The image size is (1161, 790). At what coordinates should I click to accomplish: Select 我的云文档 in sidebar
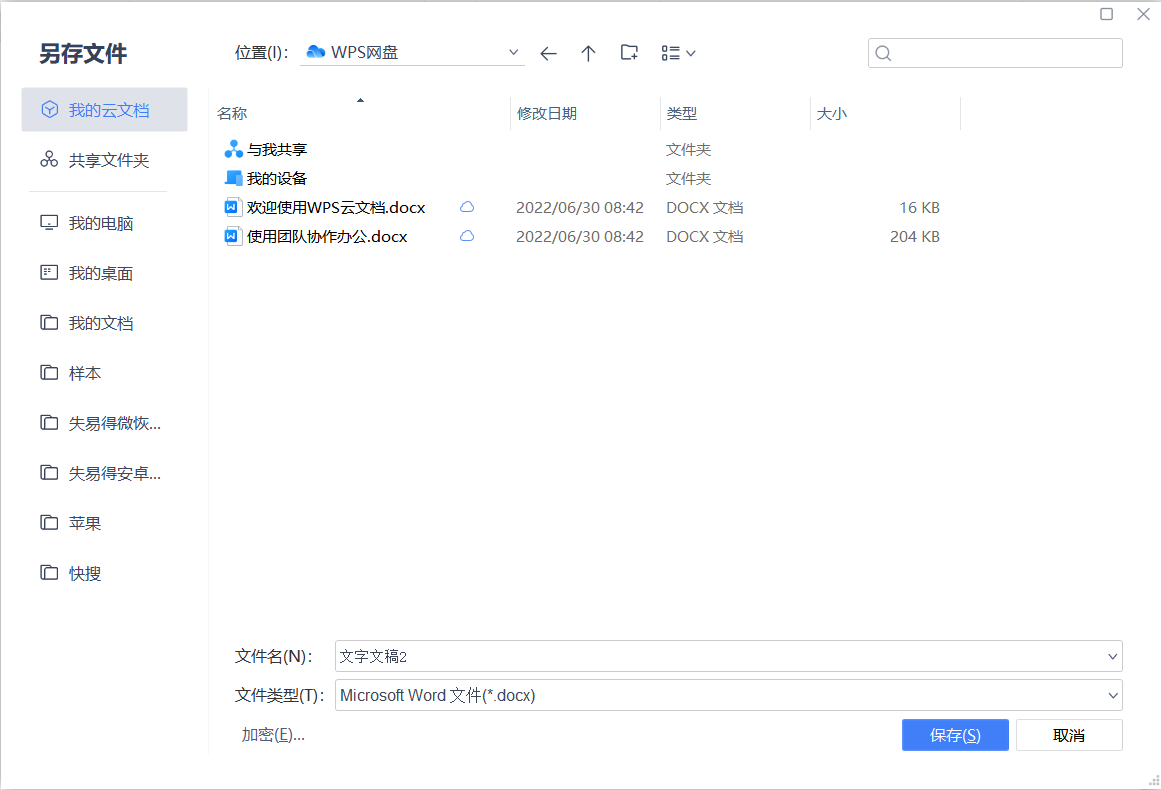[104, 110]
